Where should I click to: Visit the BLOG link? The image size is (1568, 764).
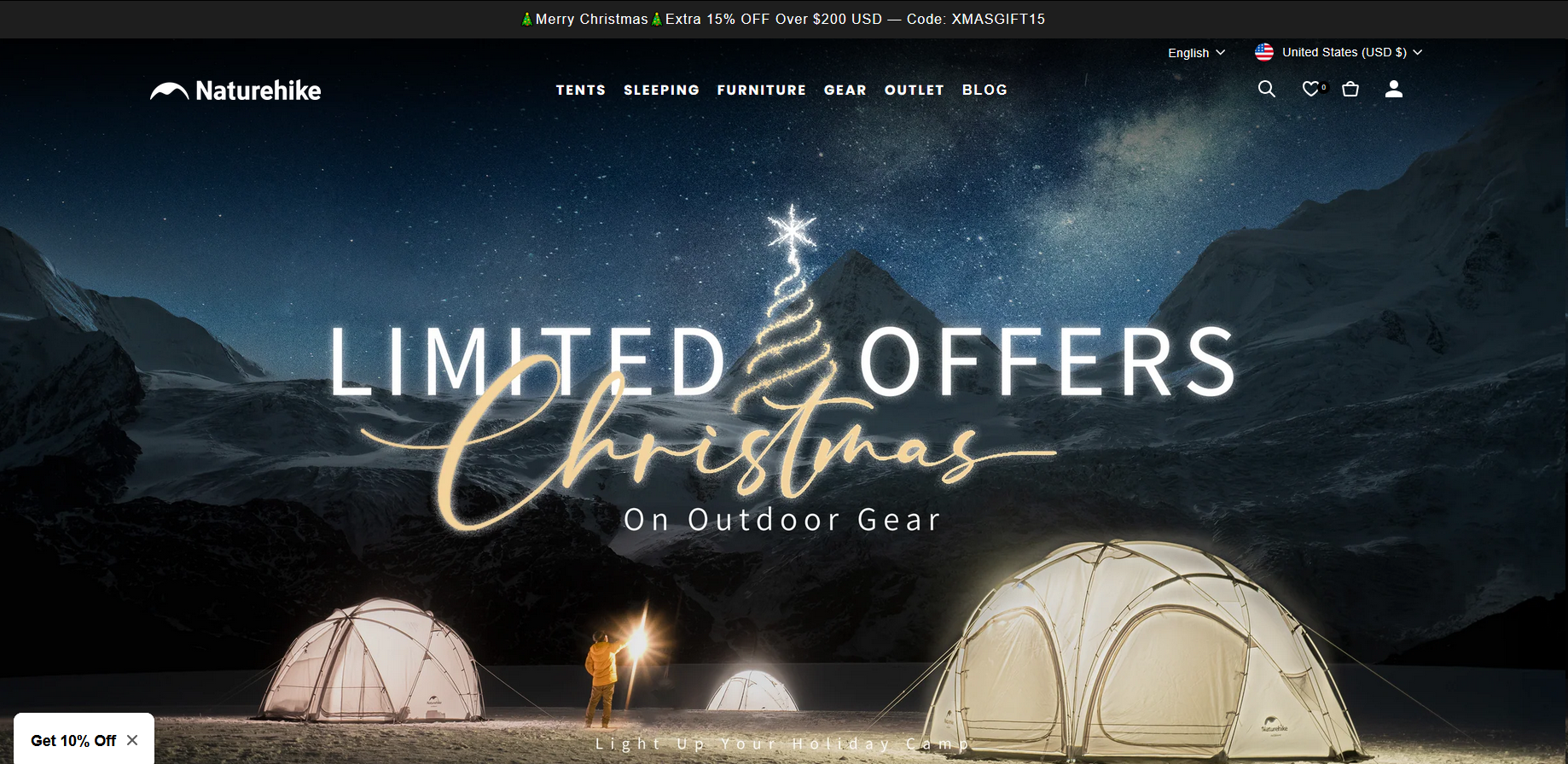pos(984,90)
